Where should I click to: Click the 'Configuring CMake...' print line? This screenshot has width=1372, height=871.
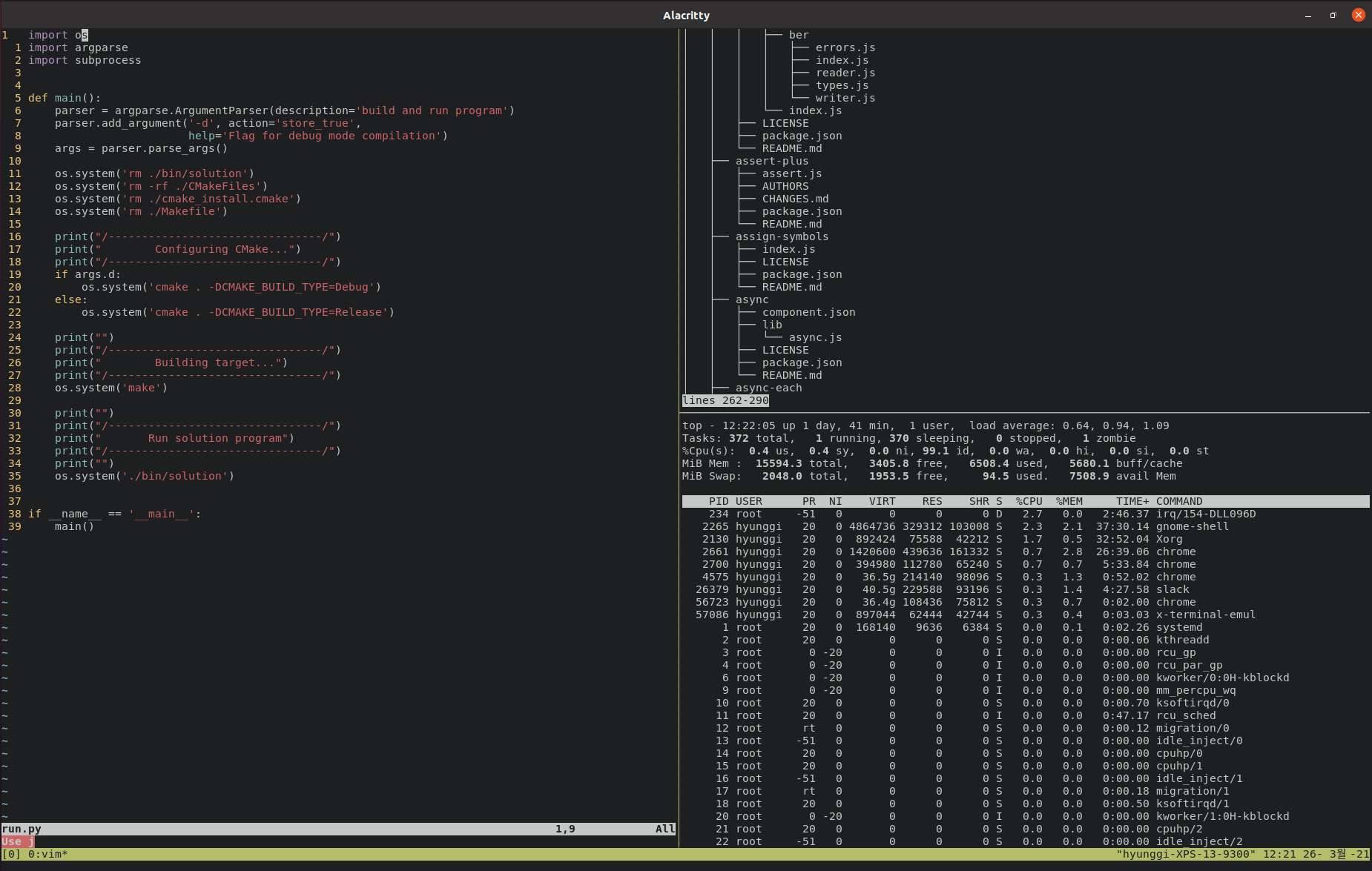pos(178,249)
